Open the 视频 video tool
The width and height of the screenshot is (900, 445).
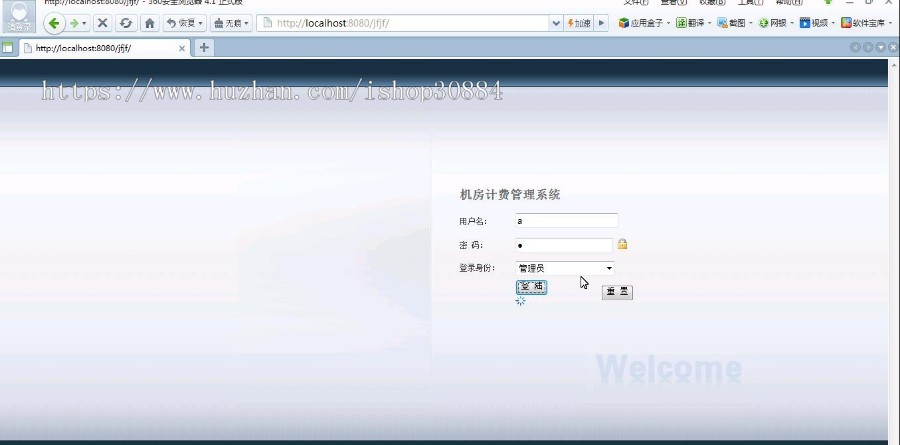(814, 24)
